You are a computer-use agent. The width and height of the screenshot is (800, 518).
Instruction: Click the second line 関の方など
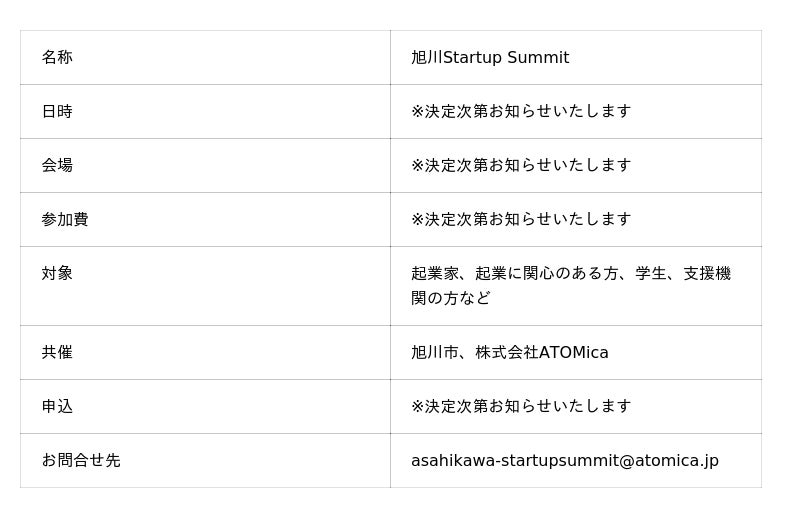click(x=451, y=298)
